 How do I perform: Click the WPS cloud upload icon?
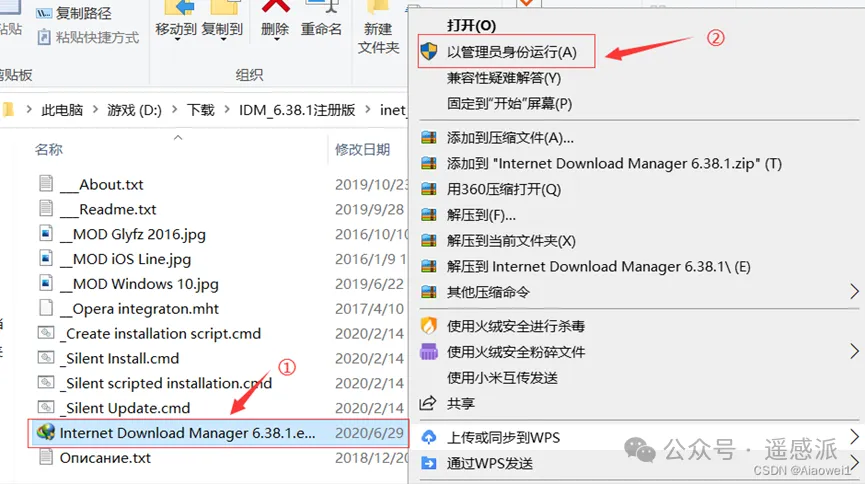[x=429, y=438]
